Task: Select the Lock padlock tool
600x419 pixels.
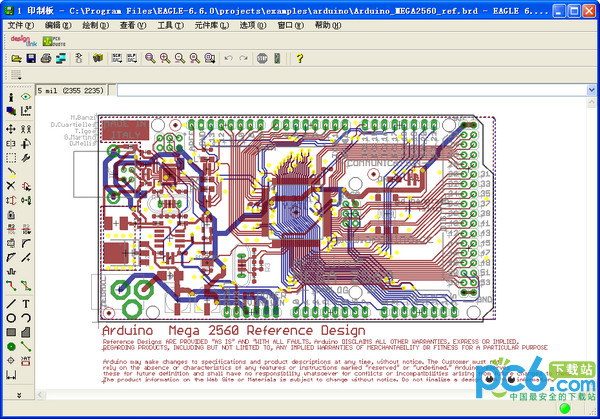Action: (x=11, y=215)
